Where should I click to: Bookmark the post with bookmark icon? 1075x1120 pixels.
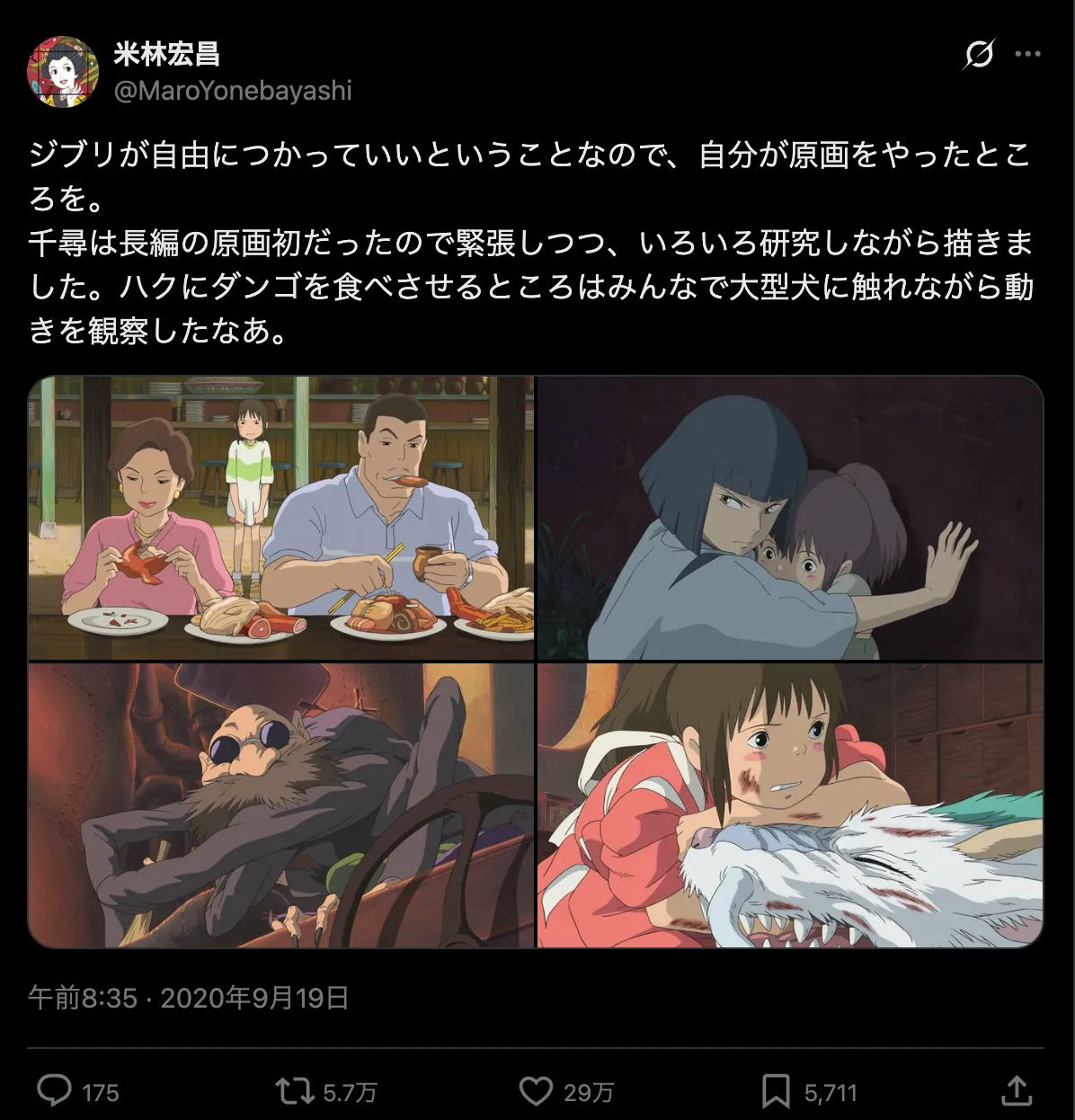click(x=776, y=1091)
